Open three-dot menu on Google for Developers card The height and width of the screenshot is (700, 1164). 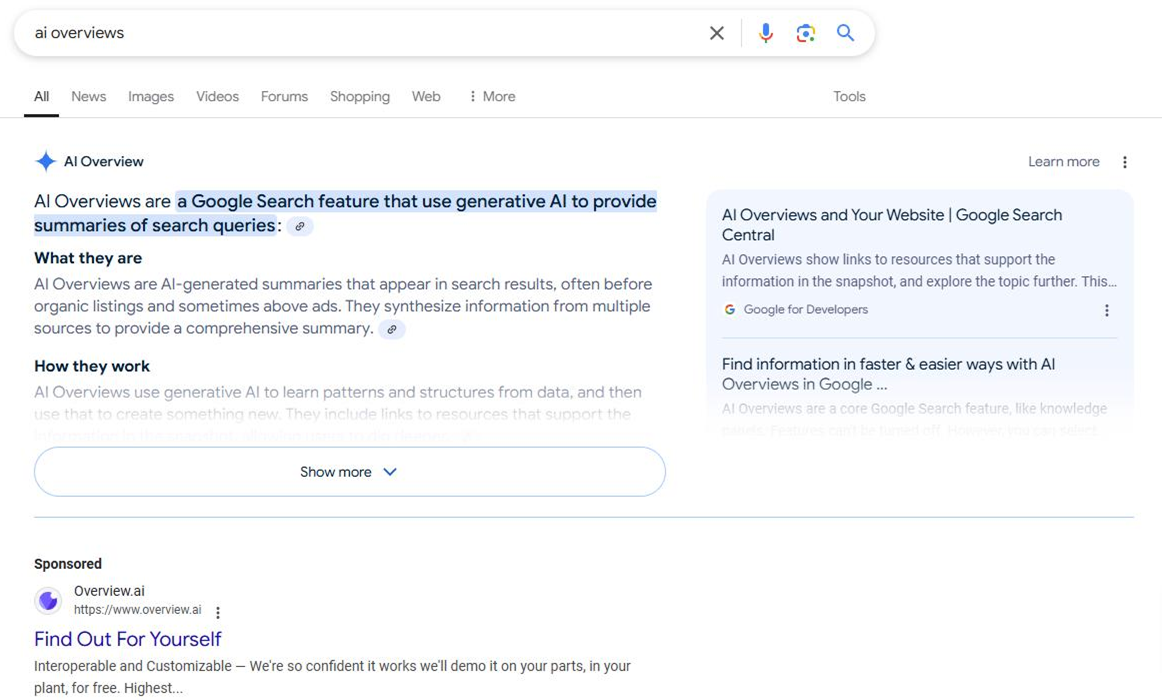[x=1106, y=310]
